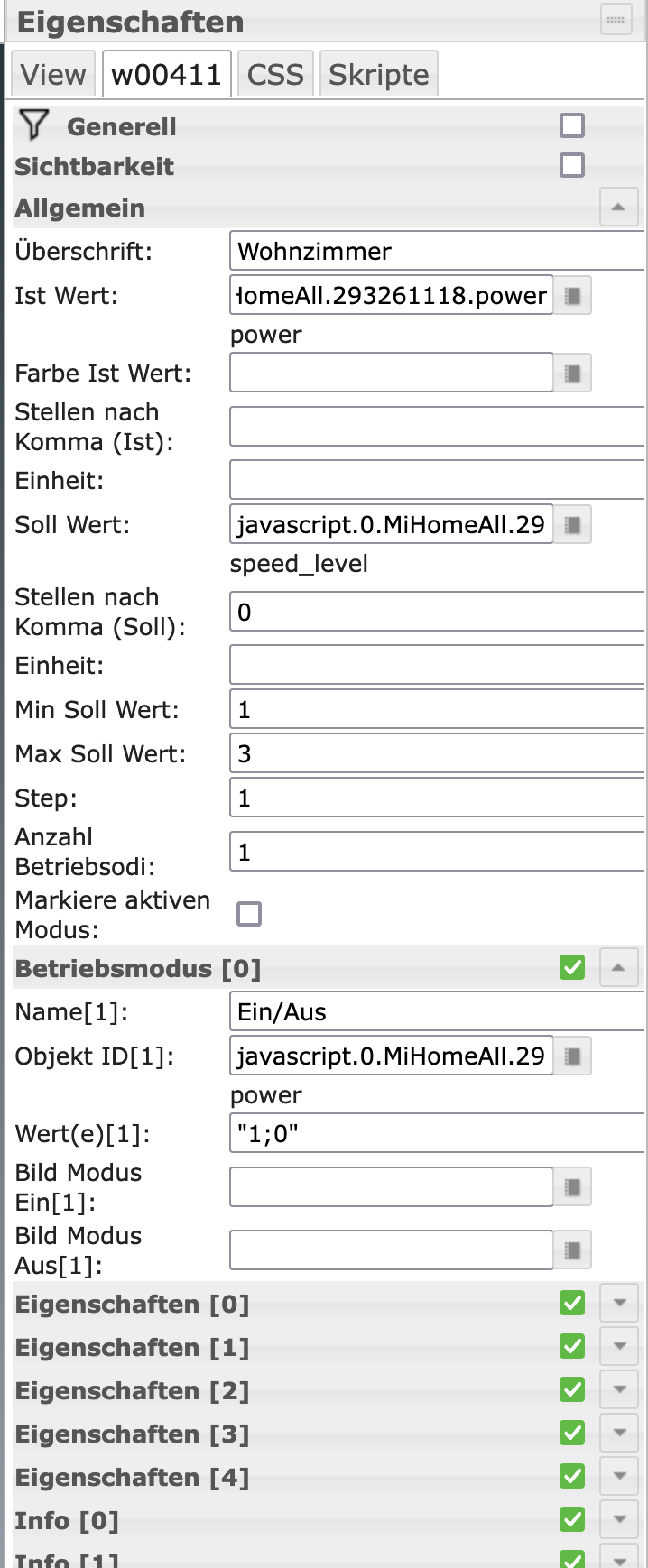Image resolution: width=648 pixels, height=1568 pixels.
Task: Toggle Markiere aktiven Modus checkbox
Action: 249,914
